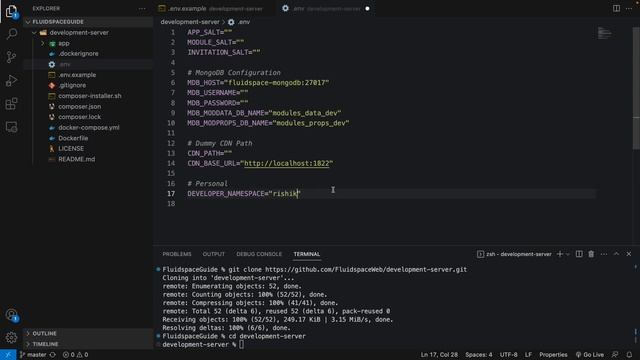Open the Manage gear settings

[x=11, y=338]
